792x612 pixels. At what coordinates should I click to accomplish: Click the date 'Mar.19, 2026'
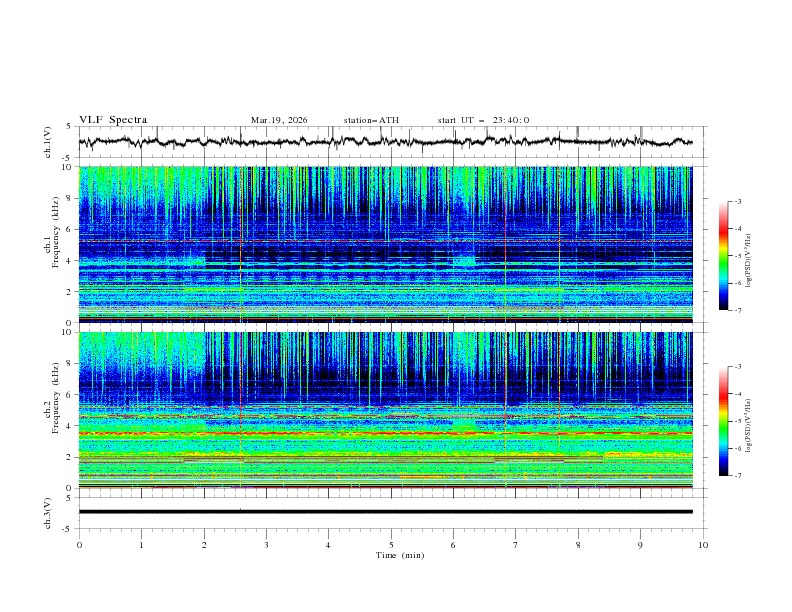tap(279, 120)
